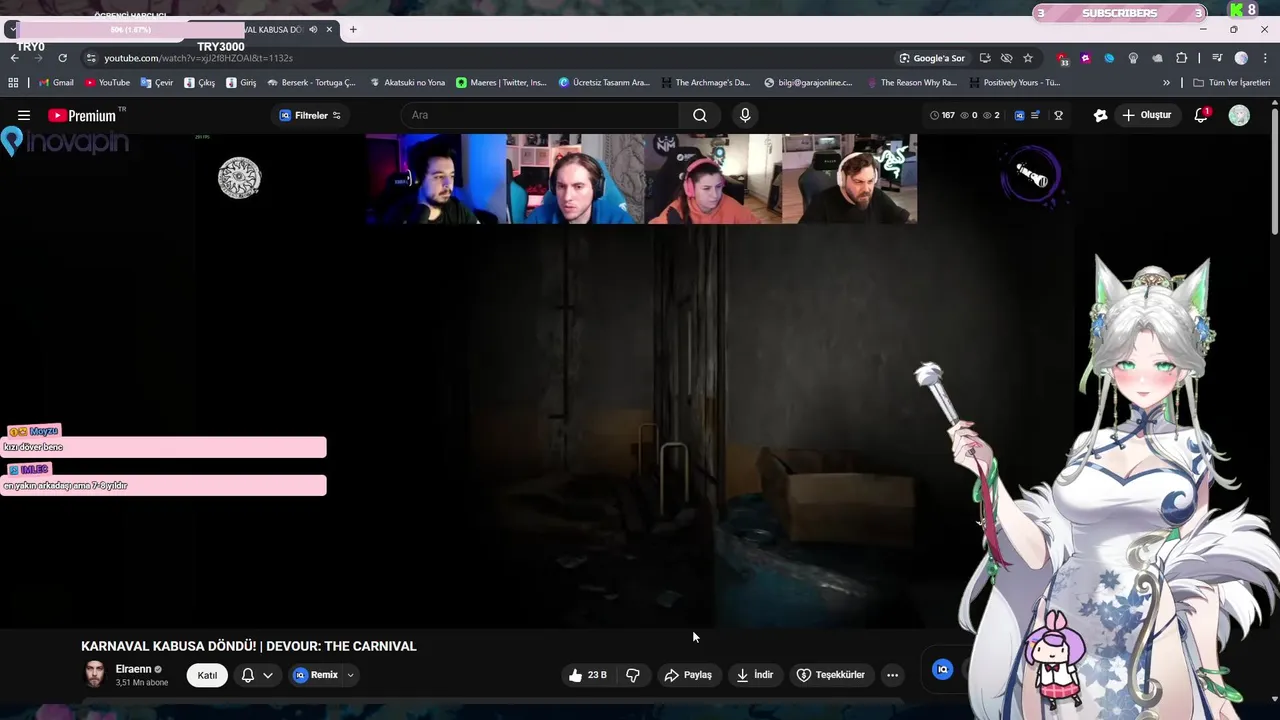Open the Elraenn channel name link
Image resolution: width=1280 pixels, height=720 pixels.
coord(133,669)
